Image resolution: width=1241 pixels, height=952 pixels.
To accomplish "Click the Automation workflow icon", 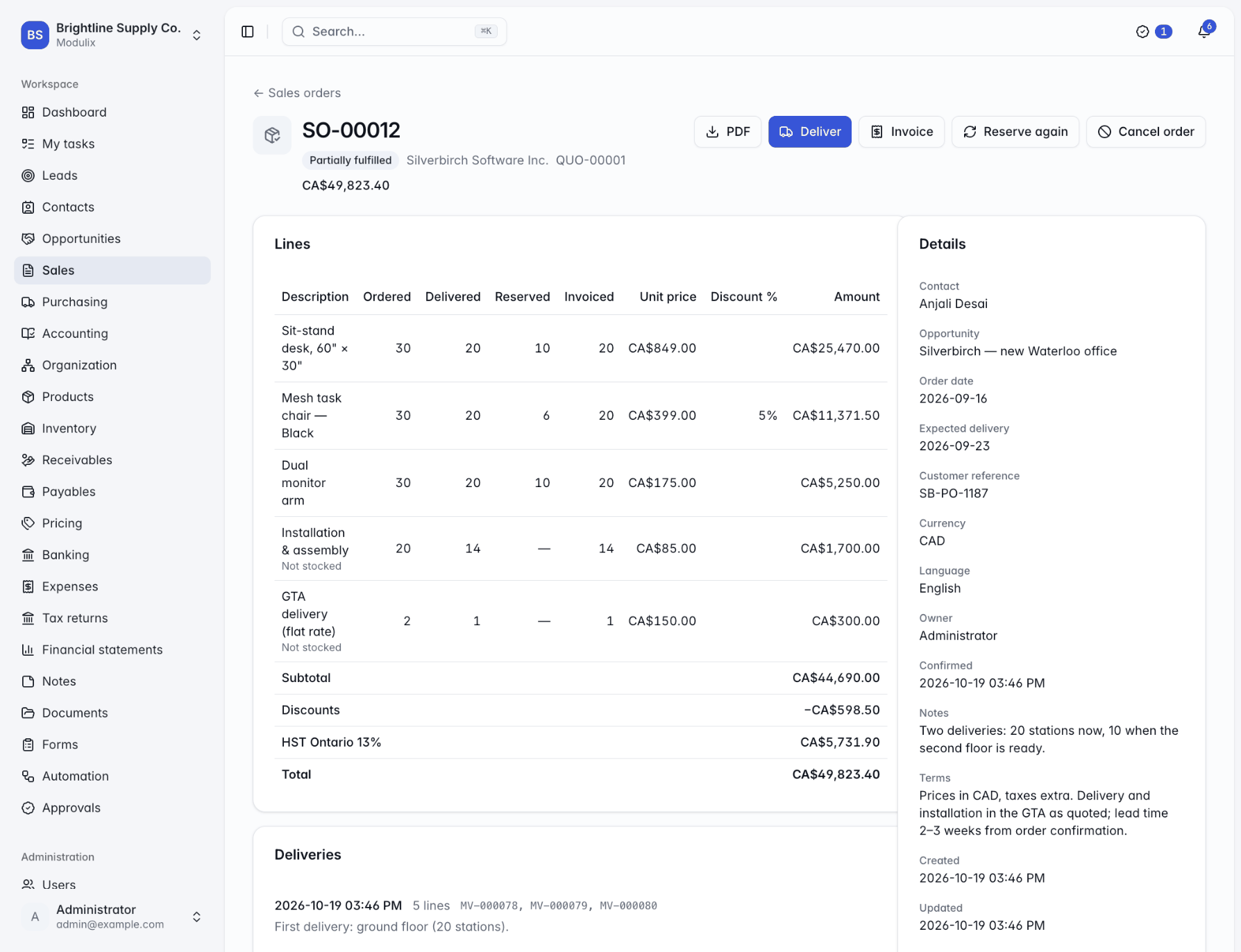I will point(28,776).
